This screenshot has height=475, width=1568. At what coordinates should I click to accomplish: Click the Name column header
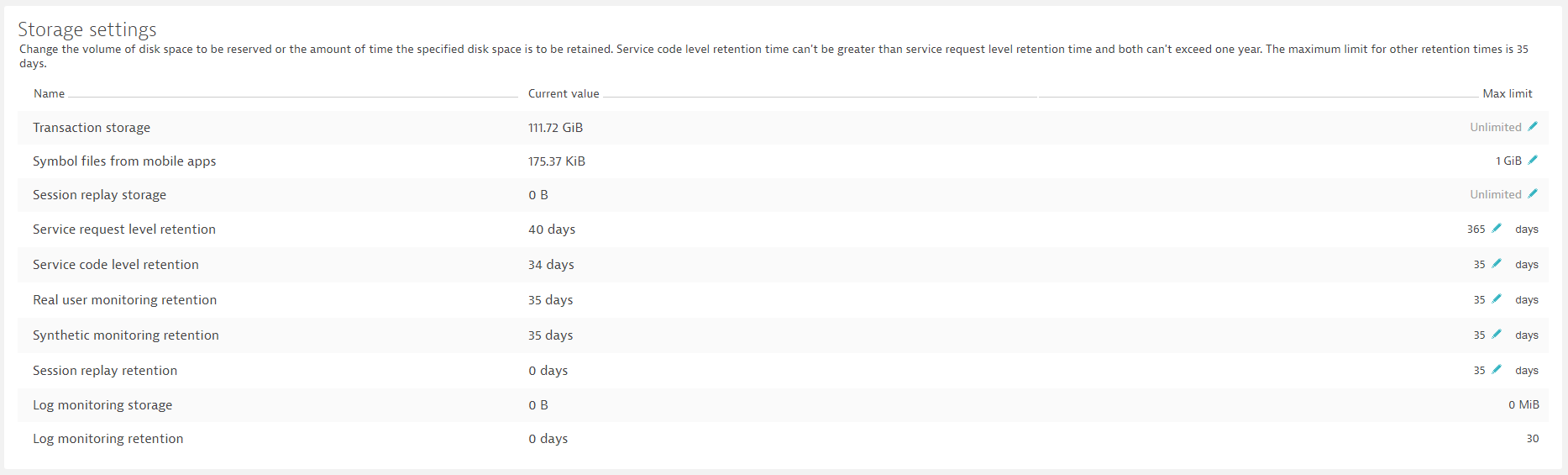click(49, 94)
